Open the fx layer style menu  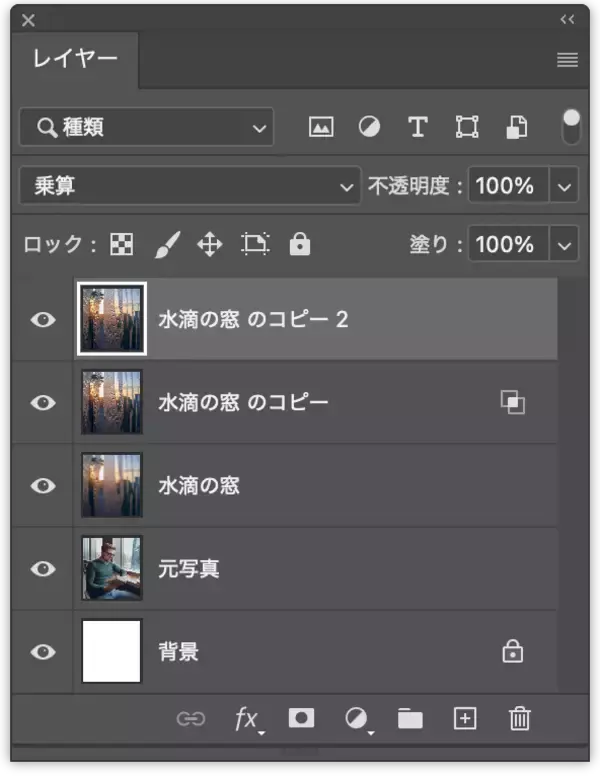[249, 719]
